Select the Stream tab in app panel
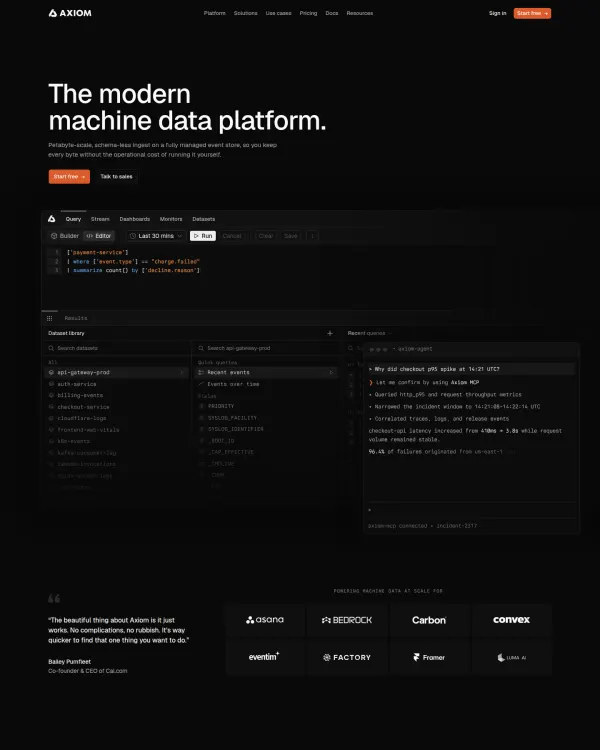The height and width of the screenshot is (750, 600). (x=100, y=219)
